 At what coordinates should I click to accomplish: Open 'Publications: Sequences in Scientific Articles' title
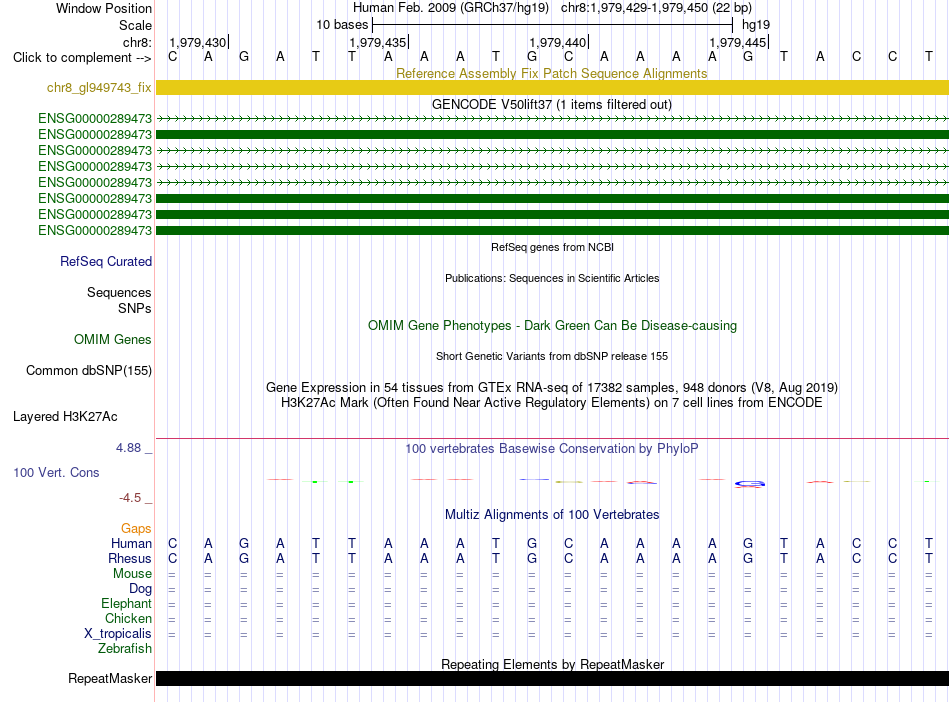coord(552,278)
